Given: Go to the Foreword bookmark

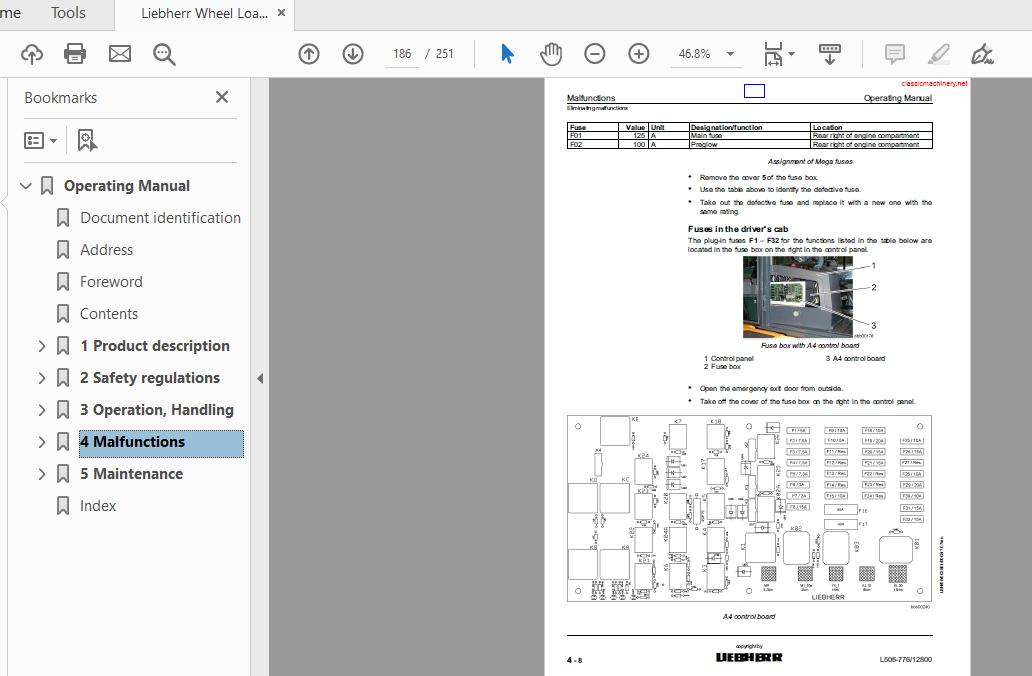Looking at the screenshot, I should [x=111, y=281].
